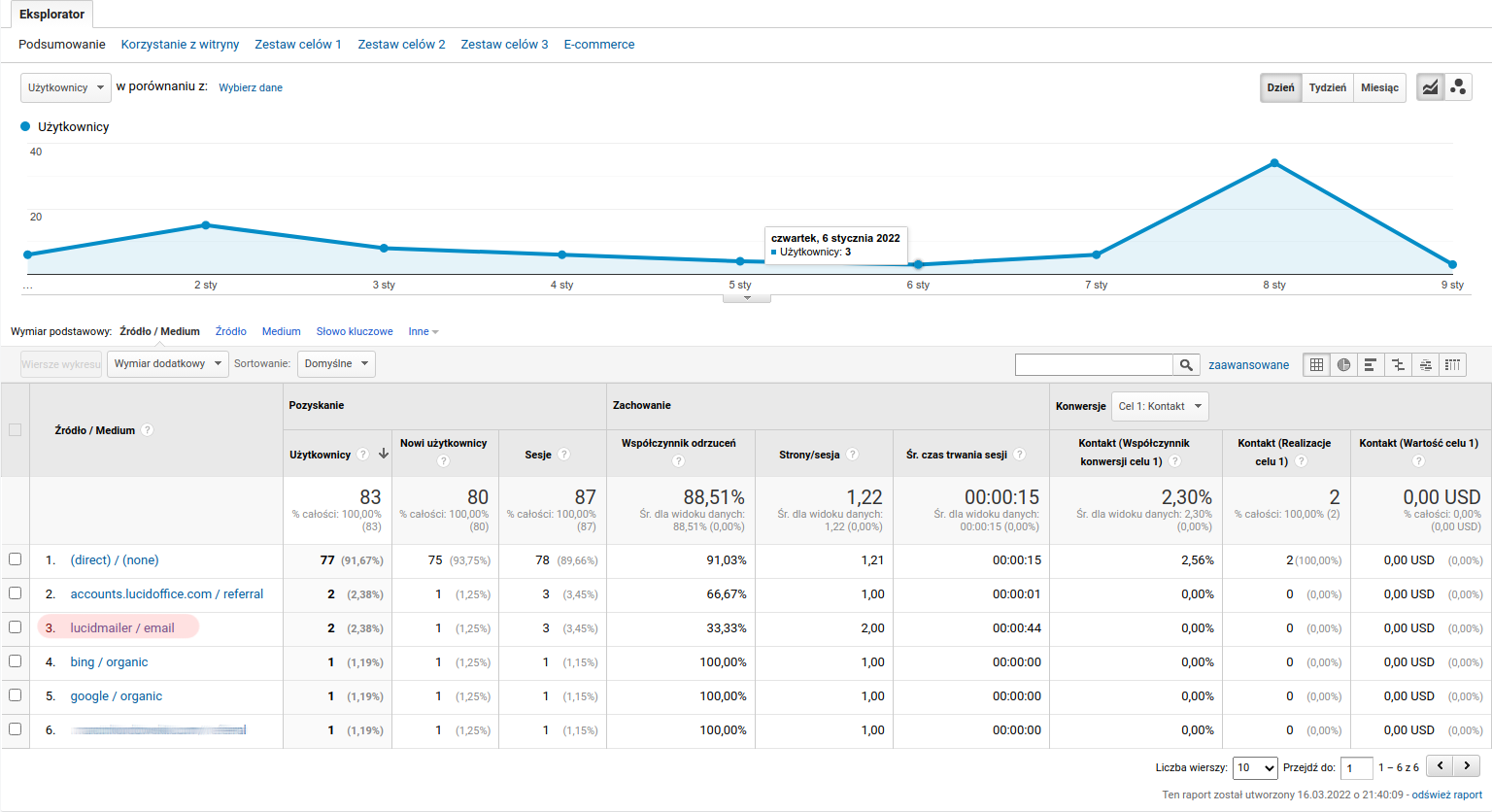Go to next page of rows

click(1467, 765)
